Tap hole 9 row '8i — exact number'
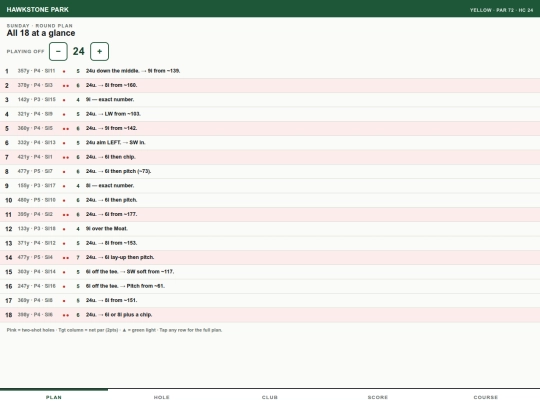540x405 pixels. point(270,186)
